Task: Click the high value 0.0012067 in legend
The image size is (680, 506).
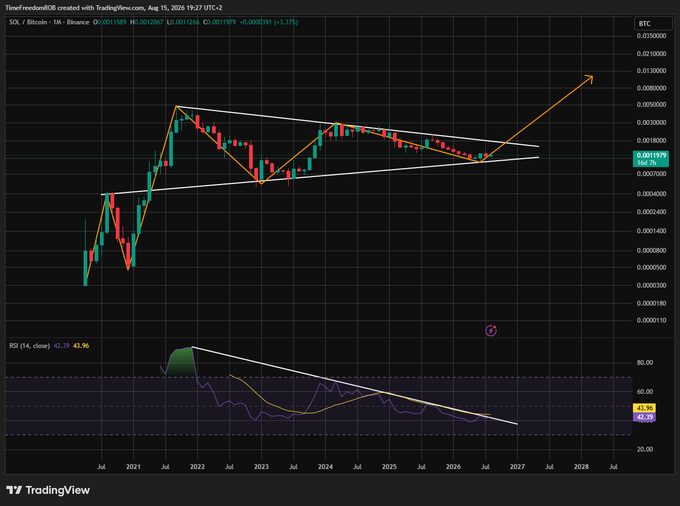Action: 148,22
